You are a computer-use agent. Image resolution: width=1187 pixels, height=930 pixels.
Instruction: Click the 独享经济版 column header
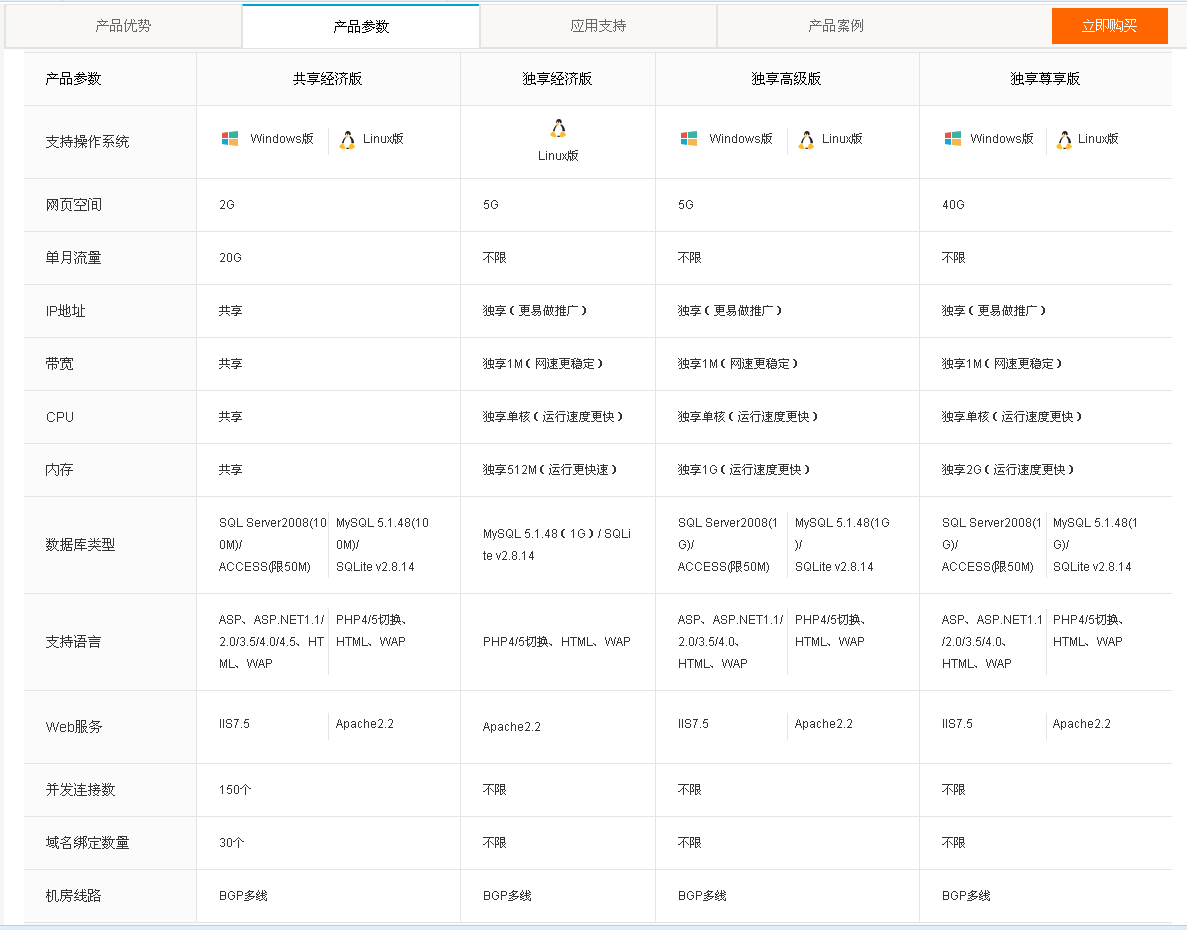pos(557,79)
